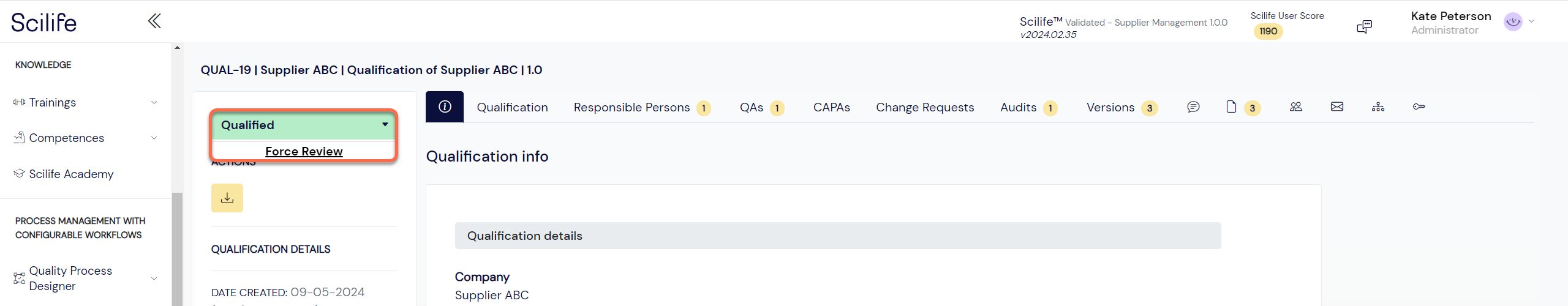1568x306 pixels.
Task: Click the Force Review link
Action: (x=304, y=151)
